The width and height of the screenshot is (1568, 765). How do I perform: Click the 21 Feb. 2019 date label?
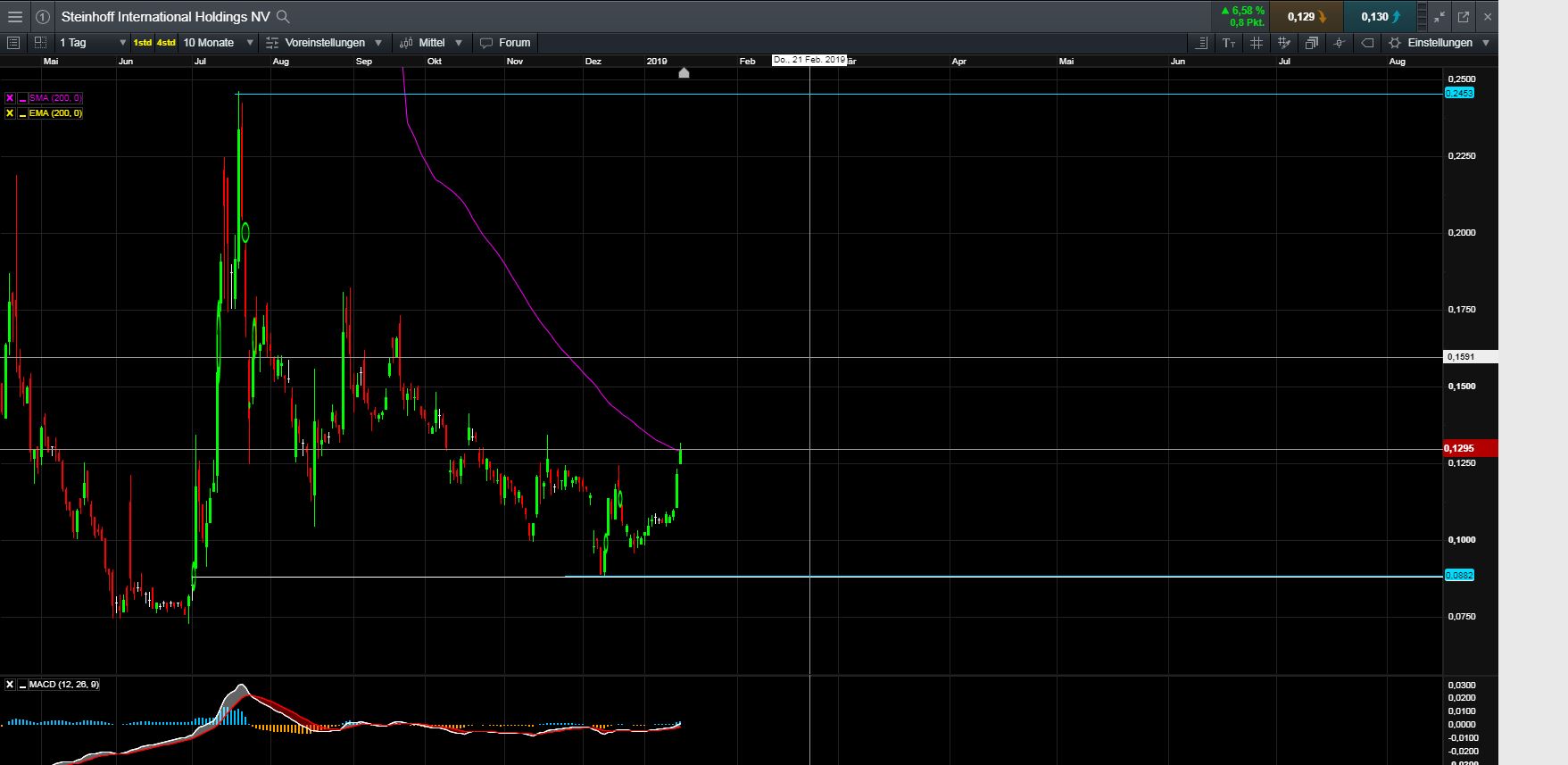(809, 60)
